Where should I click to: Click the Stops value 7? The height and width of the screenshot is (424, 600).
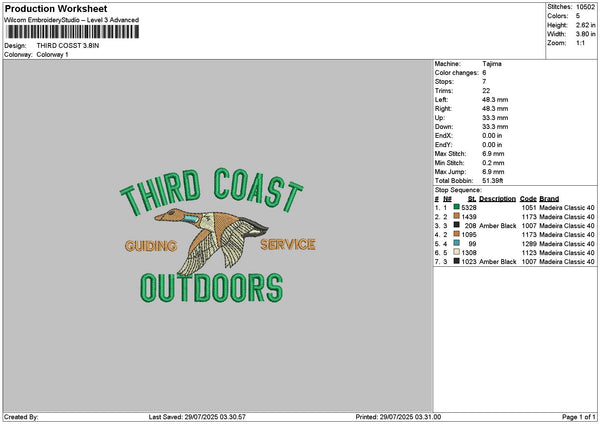click(x=484, y=82)
